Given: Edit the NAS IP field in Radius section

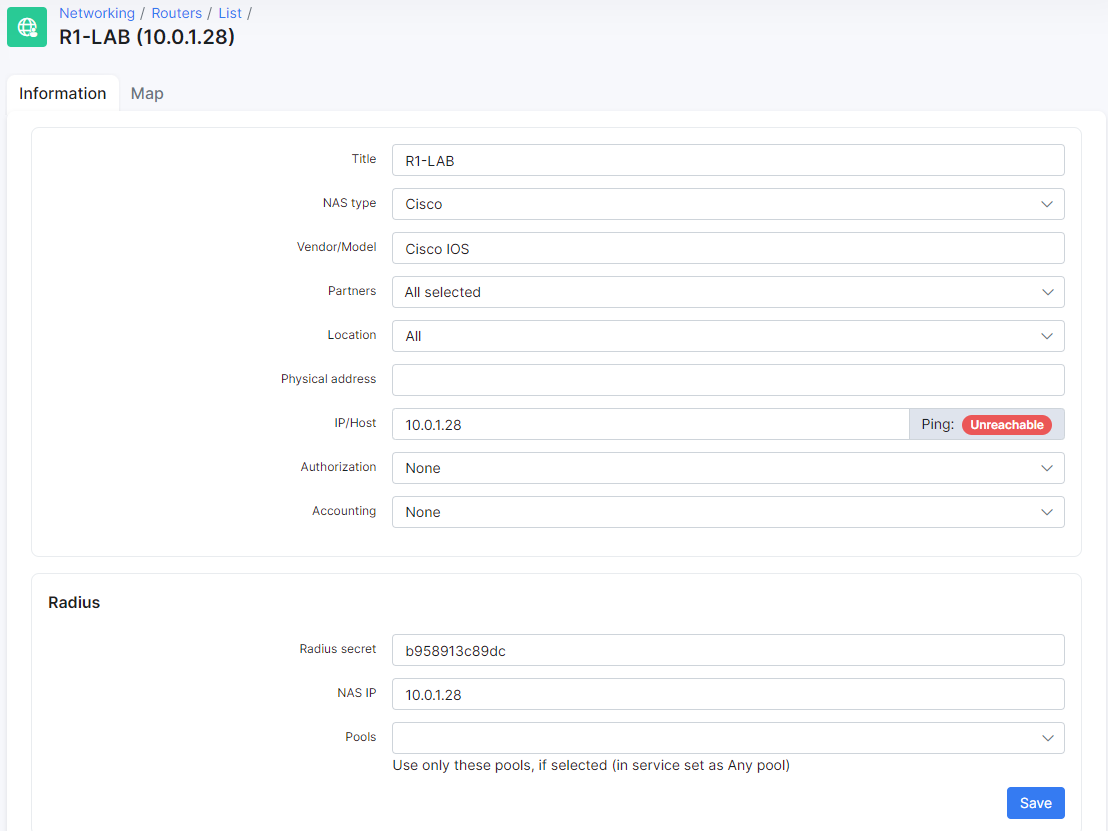Looking at the screenshot, I should pyautogui.click(x=728, y=695).
